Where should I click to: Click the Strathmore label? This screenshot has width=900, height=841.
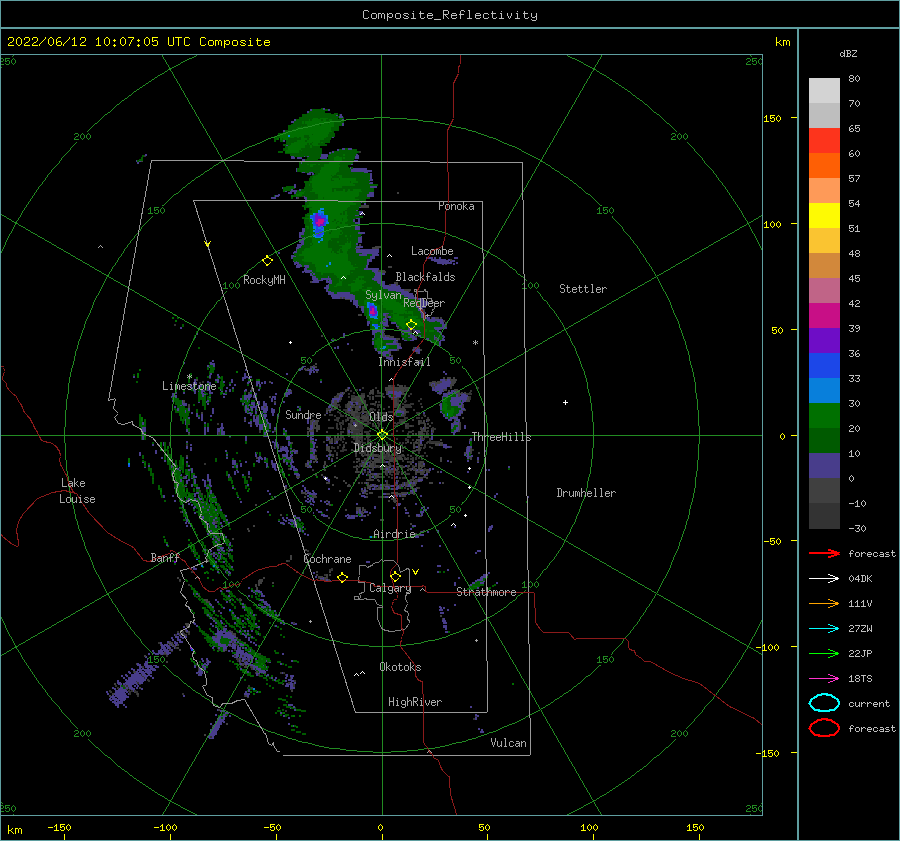coord(486,592)
